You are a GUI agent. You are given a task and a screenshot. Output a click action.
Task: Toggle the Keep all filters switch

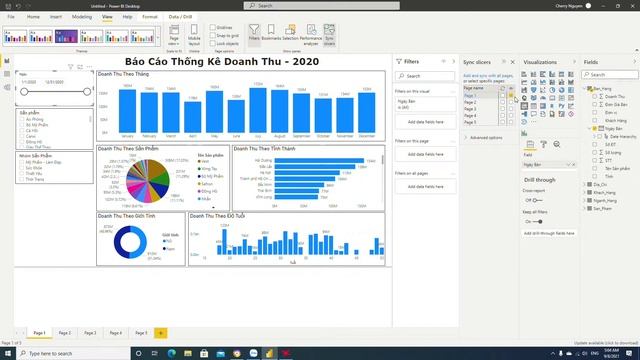pos(537,222)
